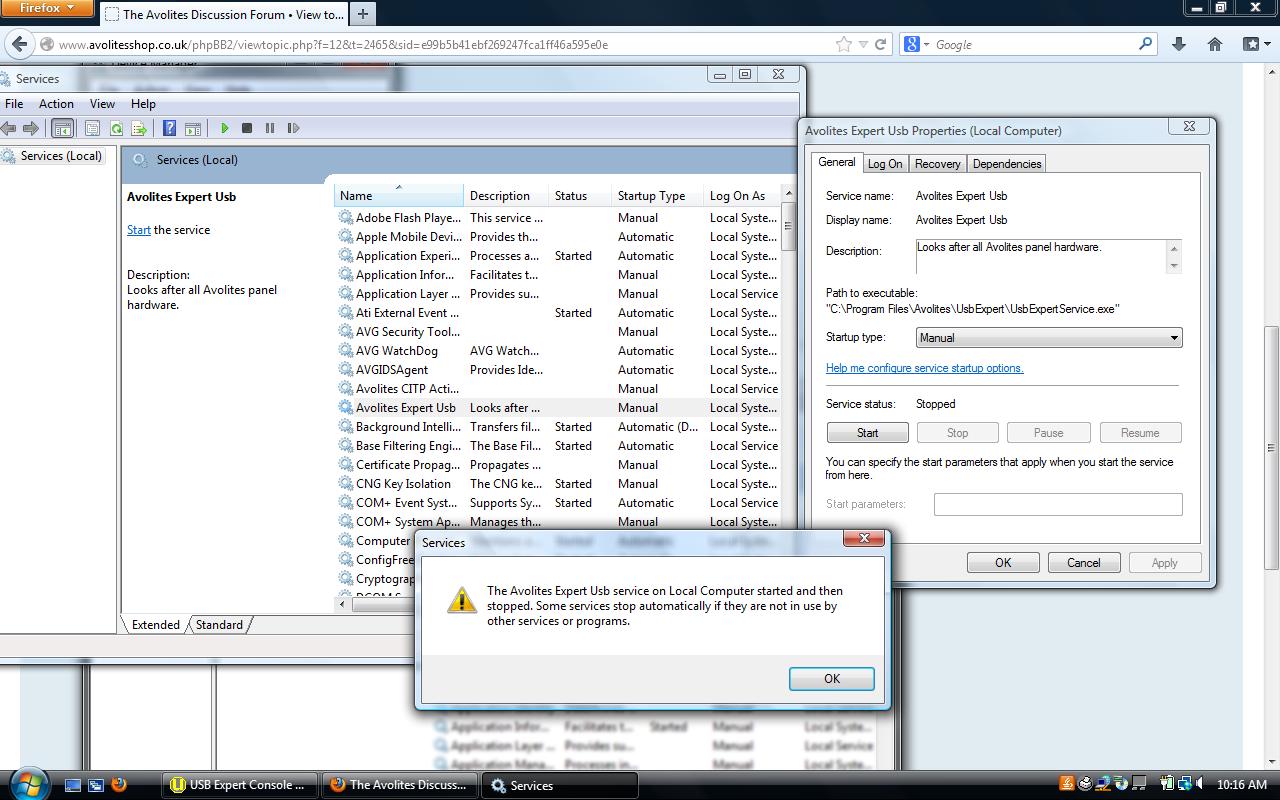Switch to the Dependencies tab

click(1007, 164)
